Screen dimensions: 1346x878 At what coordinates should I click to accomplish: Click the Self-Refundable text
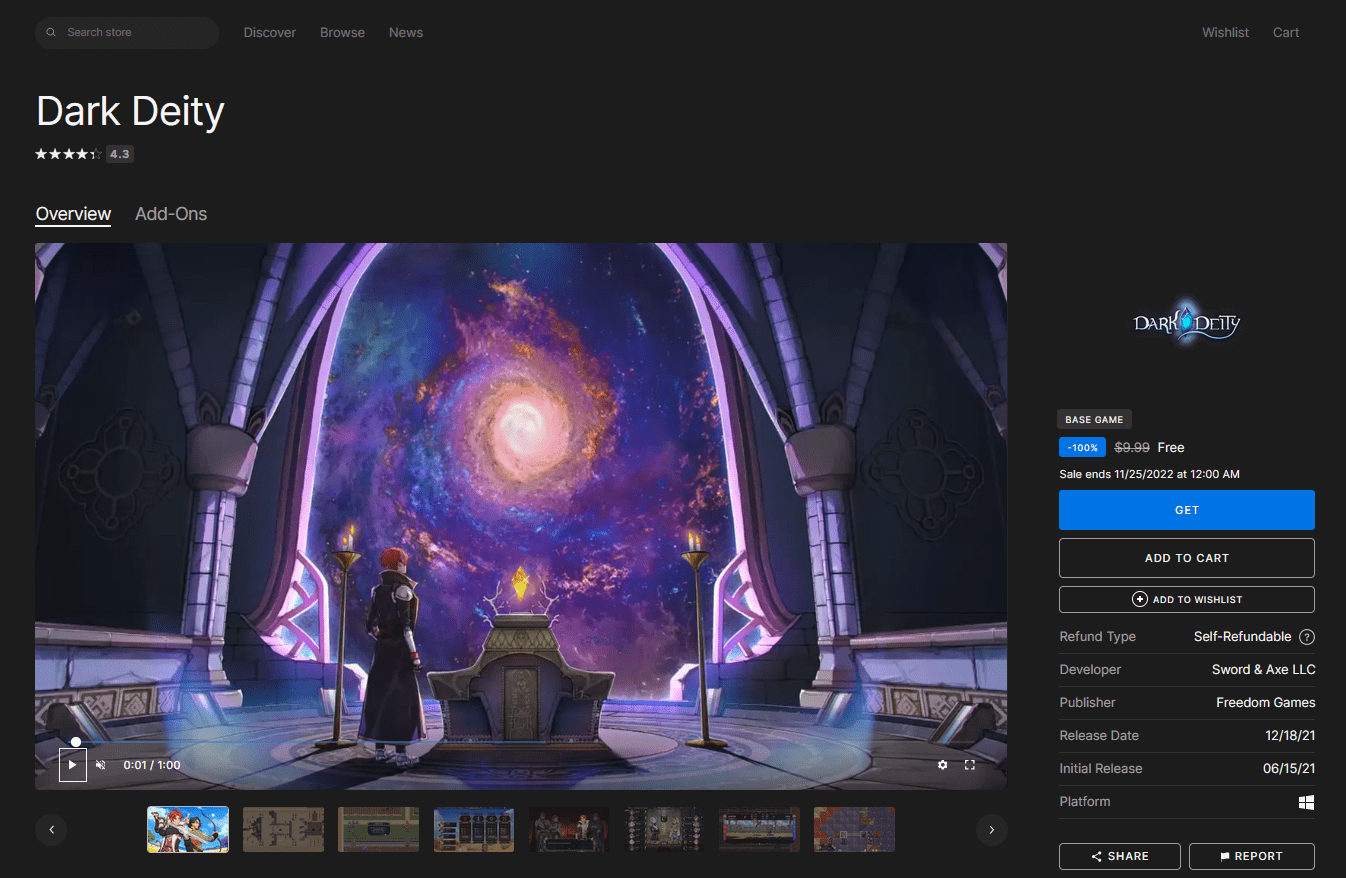[x=1242, y=637]
